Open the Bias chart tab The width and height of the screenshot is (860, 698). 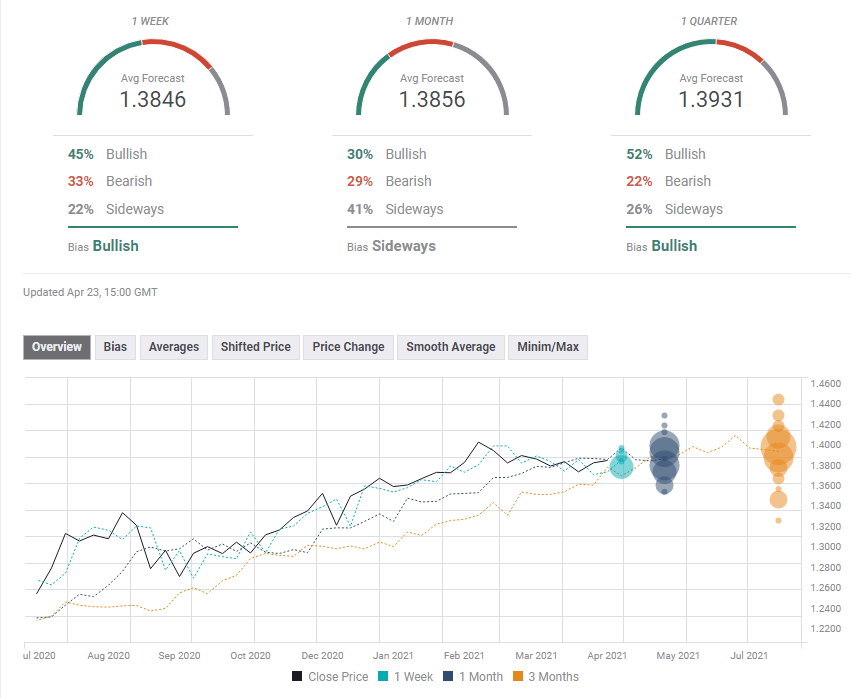click(115, 347)
